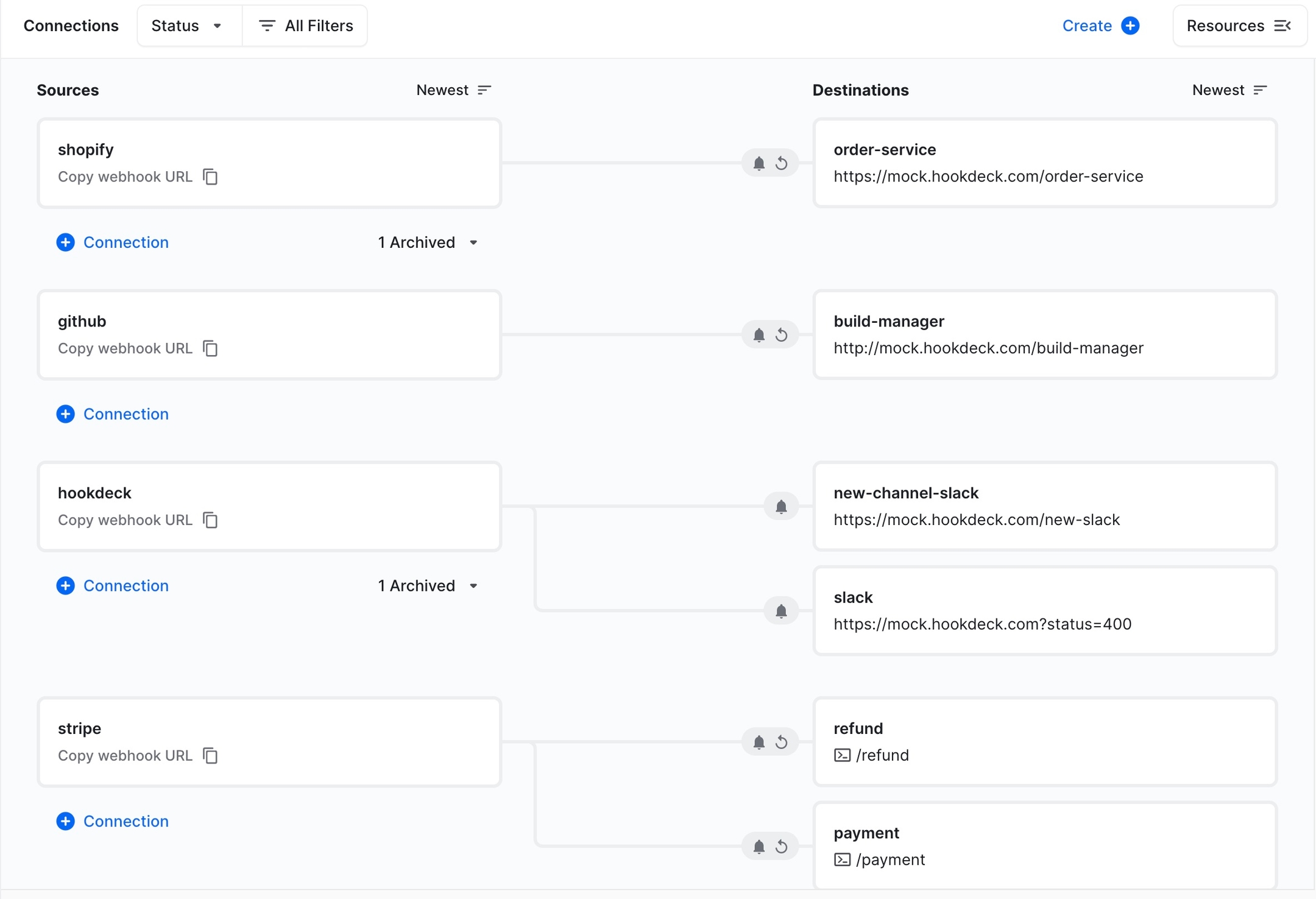Add a Connection under stripe
The height and width of the screenshot is (899, 1316).
113,821
